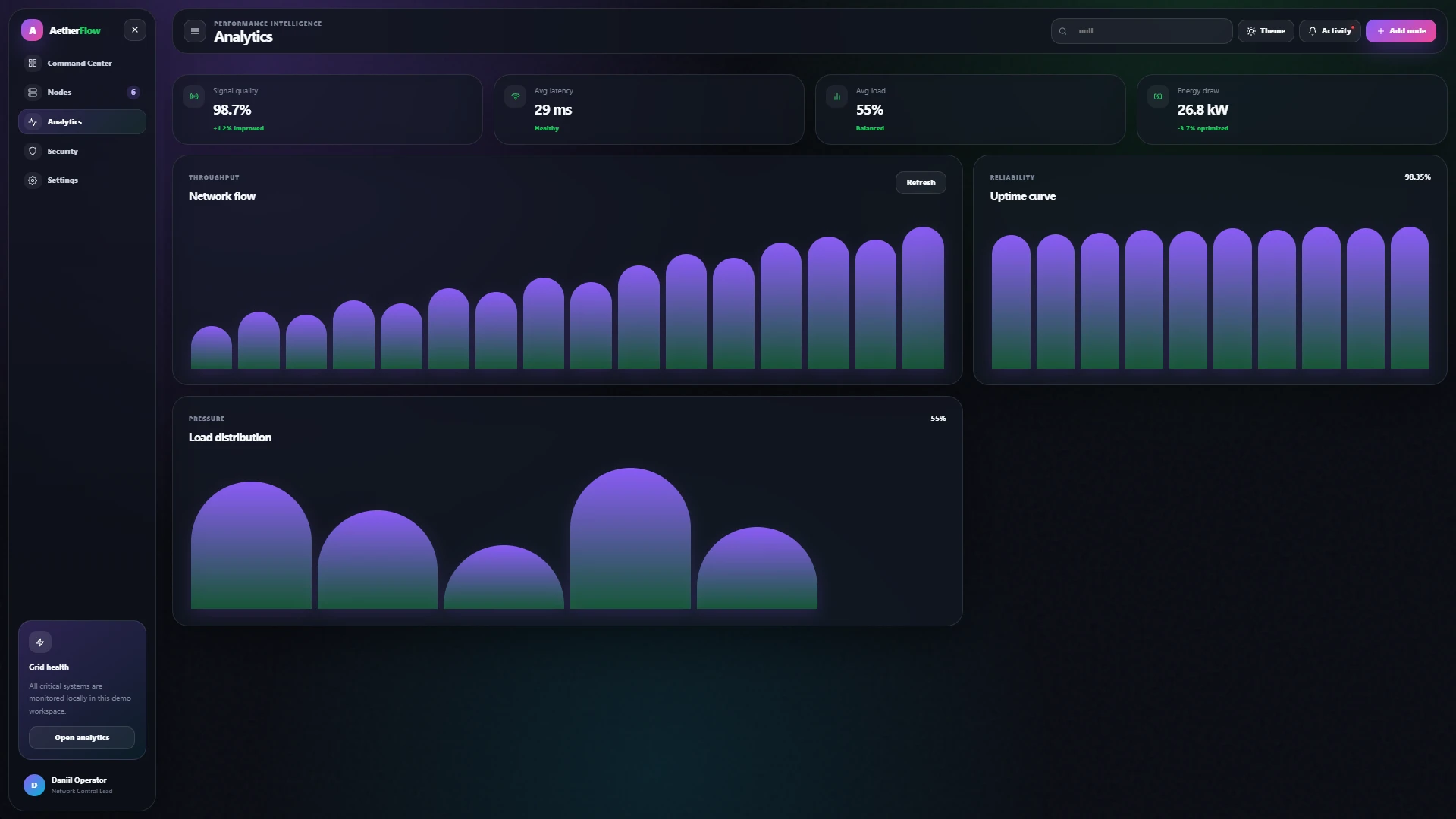Viewport: 1456px width, 819px height.
Task: Go to the Nodes section
Action: click(x=82, y=93)
